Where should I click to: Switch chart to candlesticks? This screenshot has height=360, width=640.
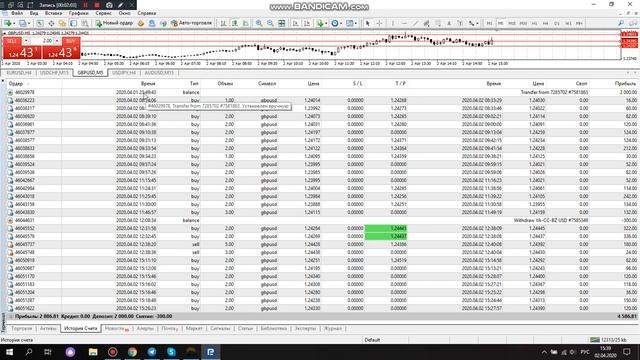tap(235, 23)
